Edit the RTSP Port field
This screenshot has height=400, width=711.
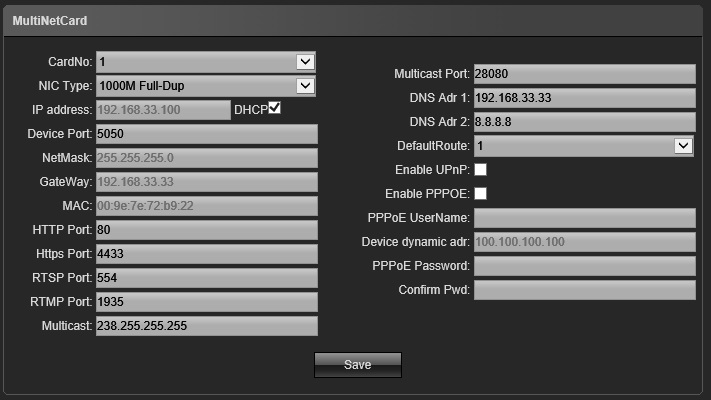207,278
